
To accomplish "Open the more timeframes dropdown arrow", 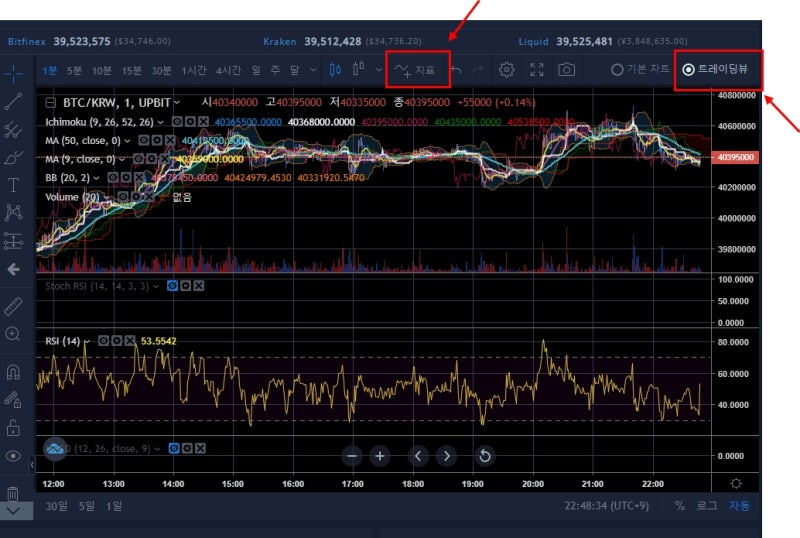I will pos(313,70).
